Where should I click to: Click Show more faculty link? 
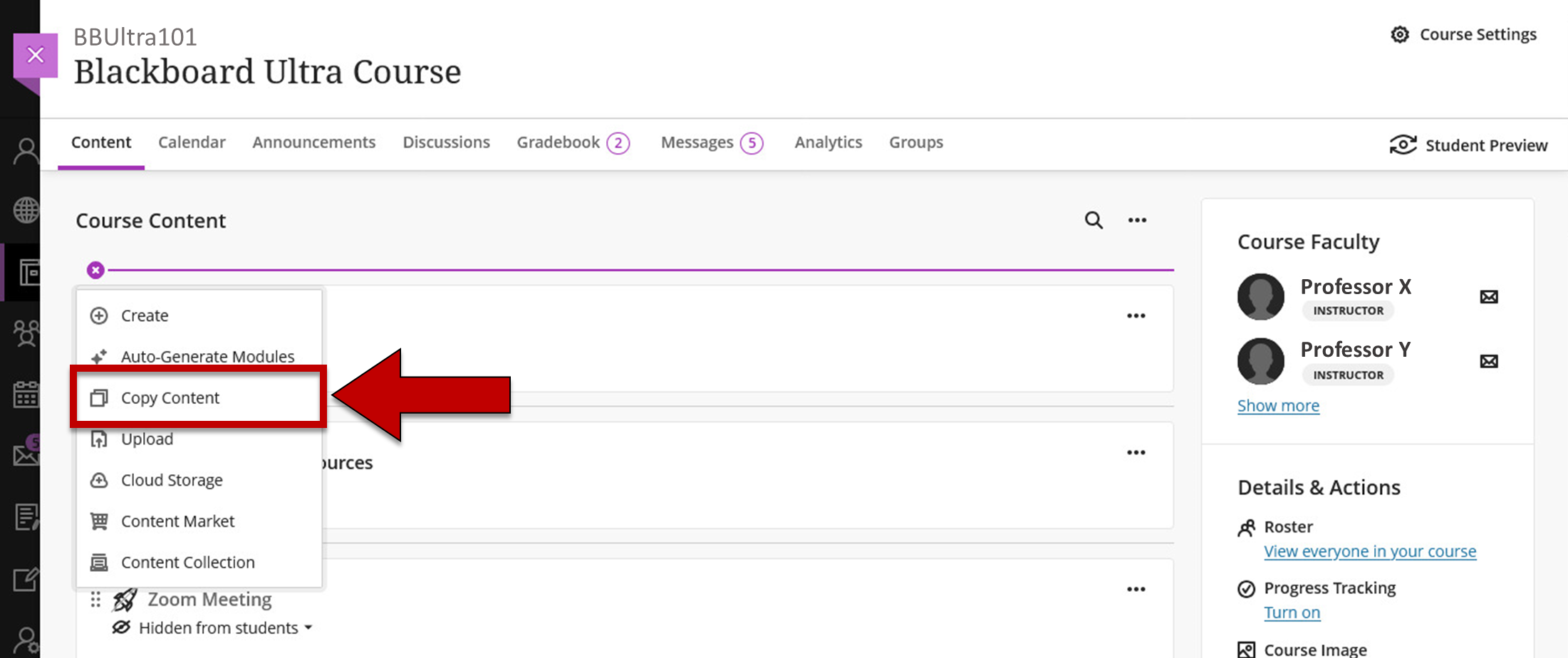[x=1278, y=406]
